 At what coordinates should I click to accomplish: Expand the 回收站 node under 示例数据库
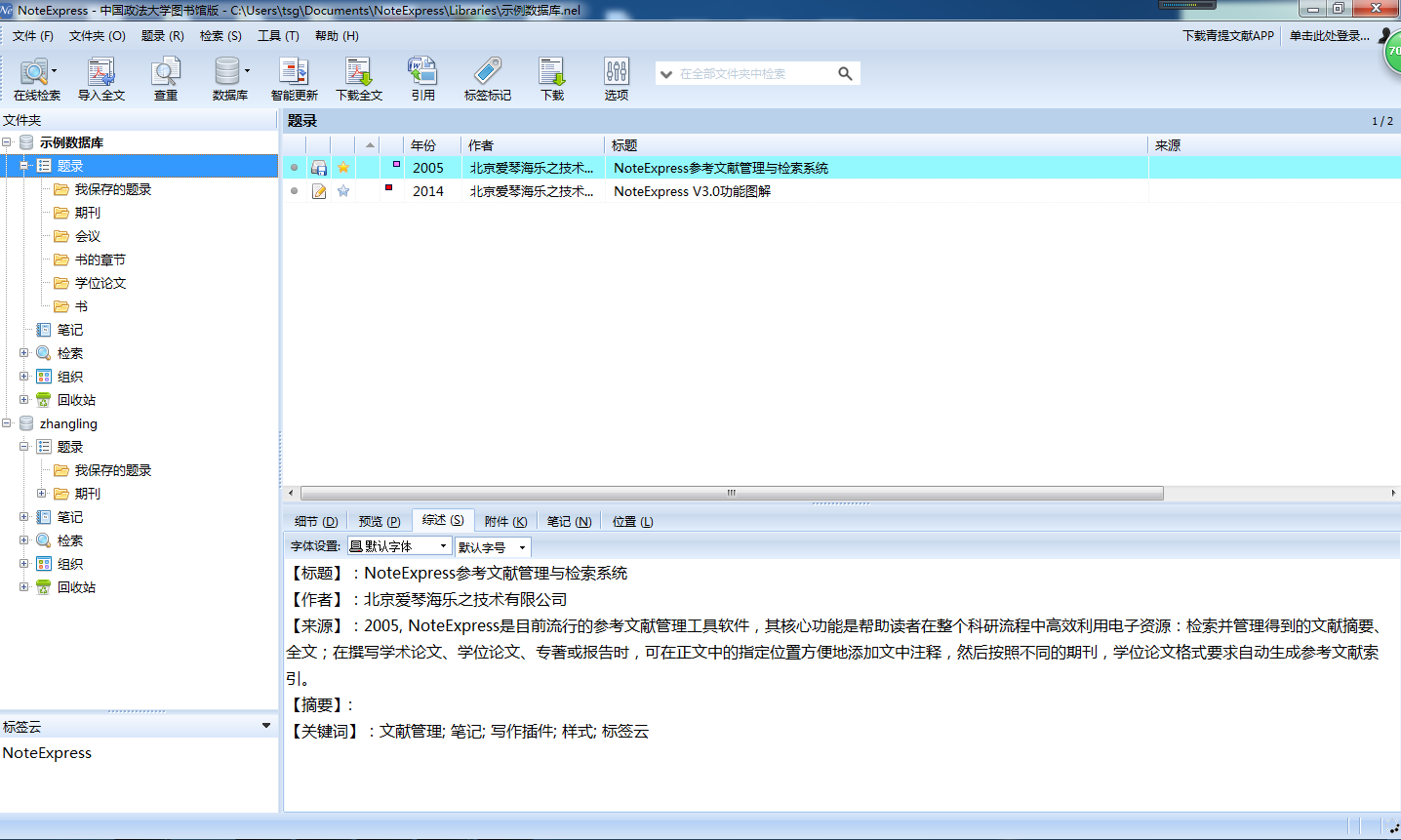24,400
